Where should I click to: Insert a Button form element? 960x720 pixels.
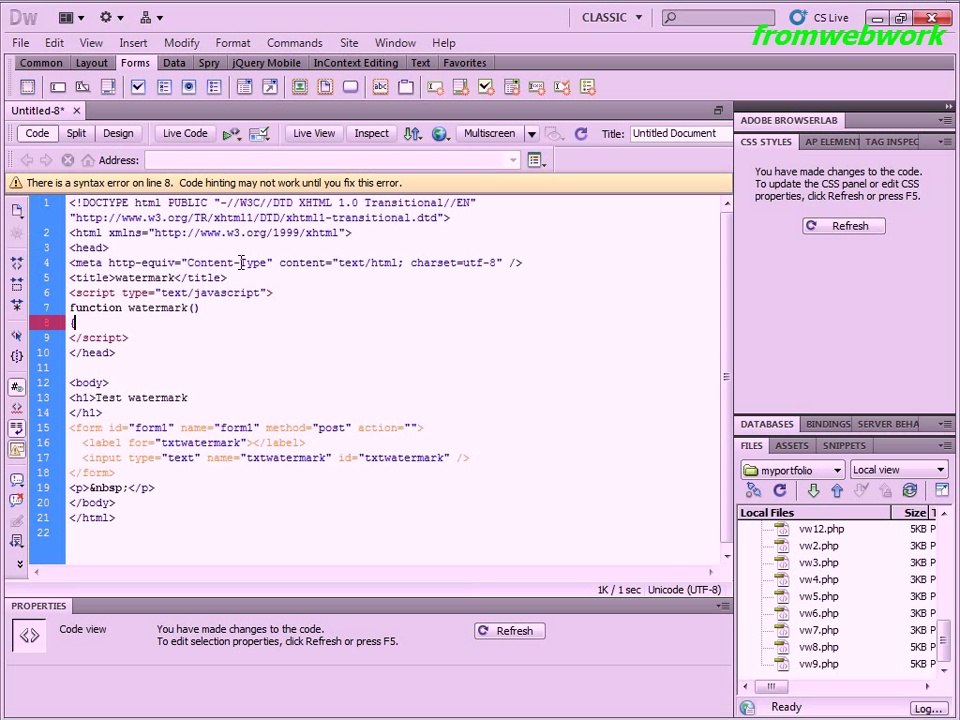click(350, 87)
